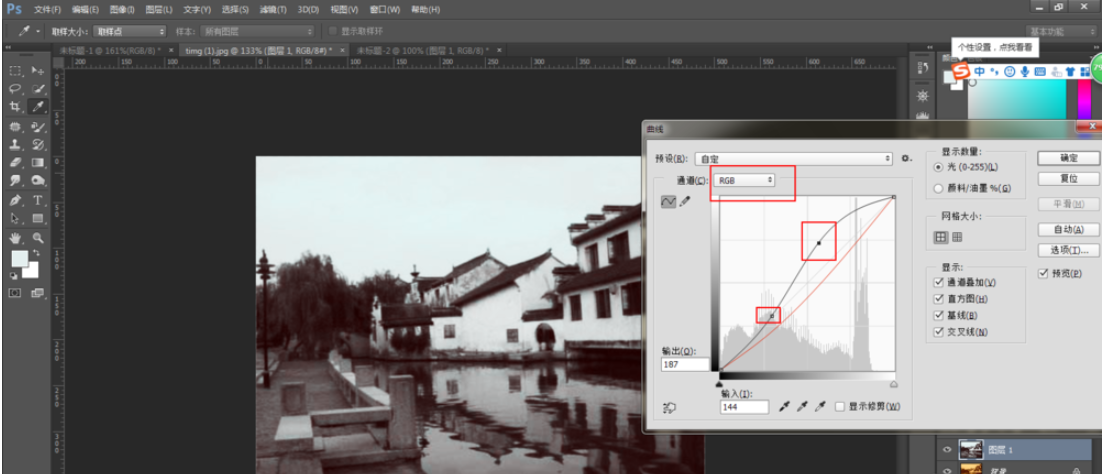1109x474 pixels.
Task: Click the white point slider under curve
Action: click(x=894, y=383)
